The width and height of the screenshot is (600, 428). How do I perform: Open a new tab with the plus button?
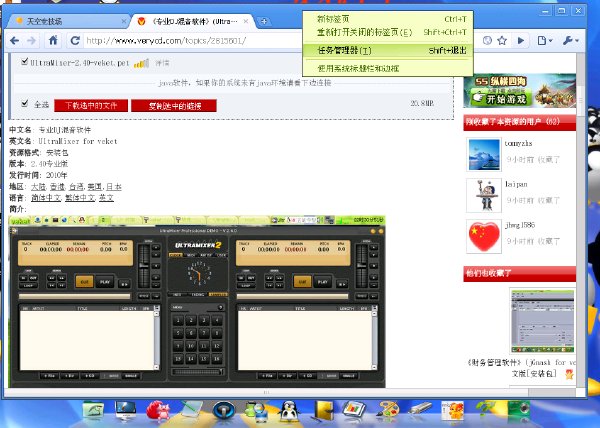tap(264, 21)
